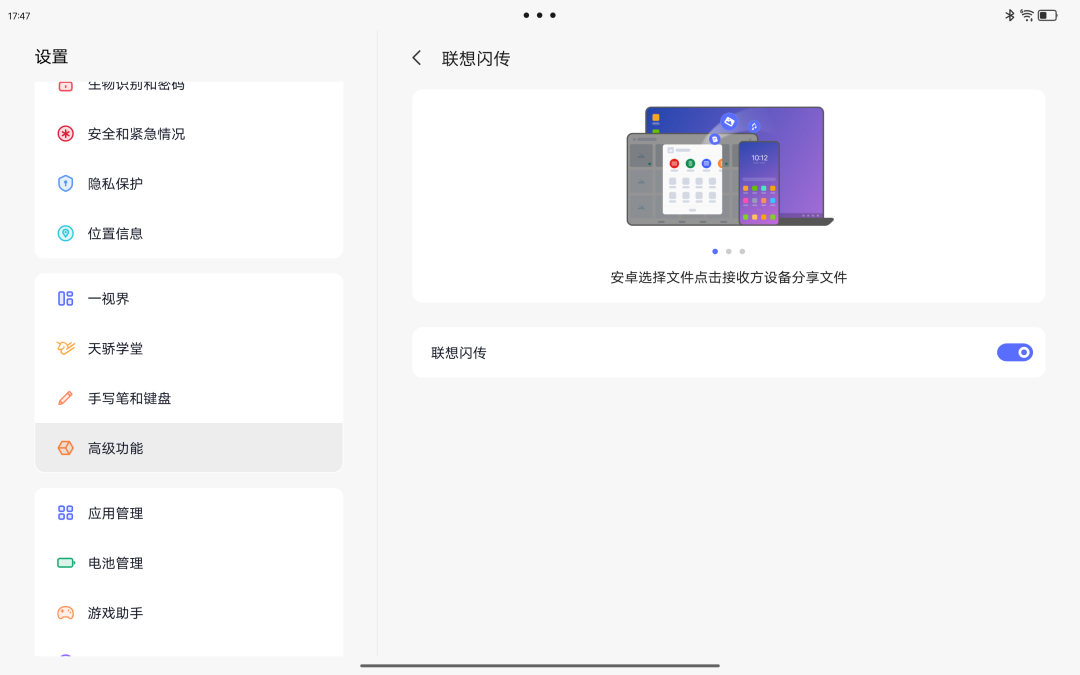Click the 天骄学堂 icon

pyautogui.click(x=65, y=349)
